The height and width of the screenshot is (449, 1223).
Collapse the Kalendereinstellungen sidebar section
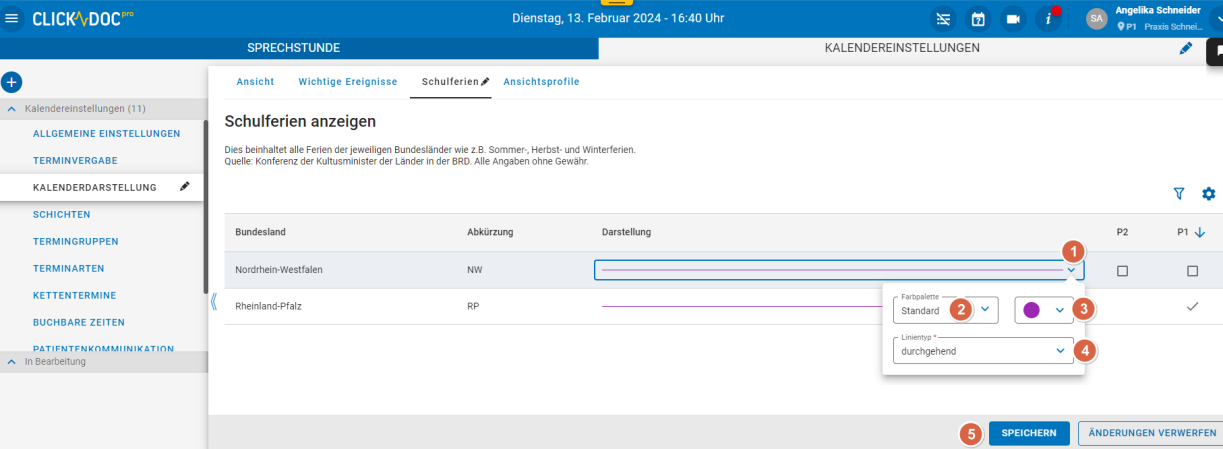tap(12, 108)
